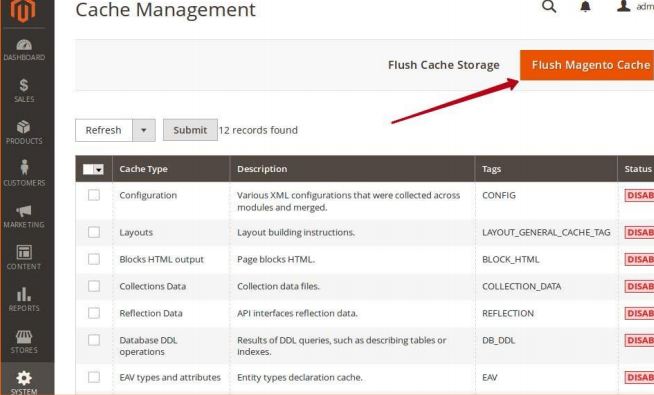This screenshot has height=395, width=654.
Task: Click the Submit button
Action: pyautogui.click(x=190, y=130)
